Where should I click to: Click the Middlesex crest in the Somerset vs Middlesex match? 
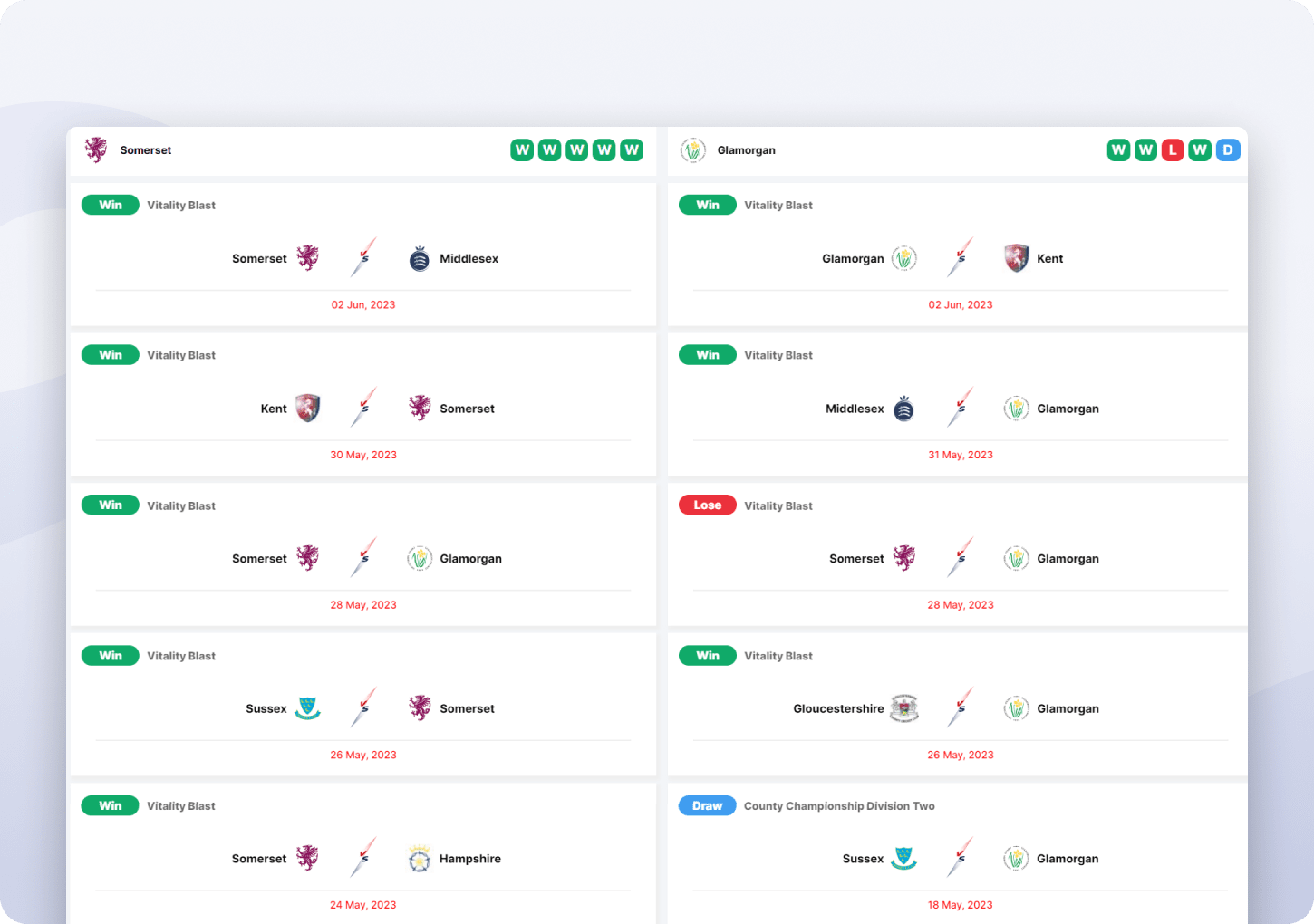tap(419, 259)
